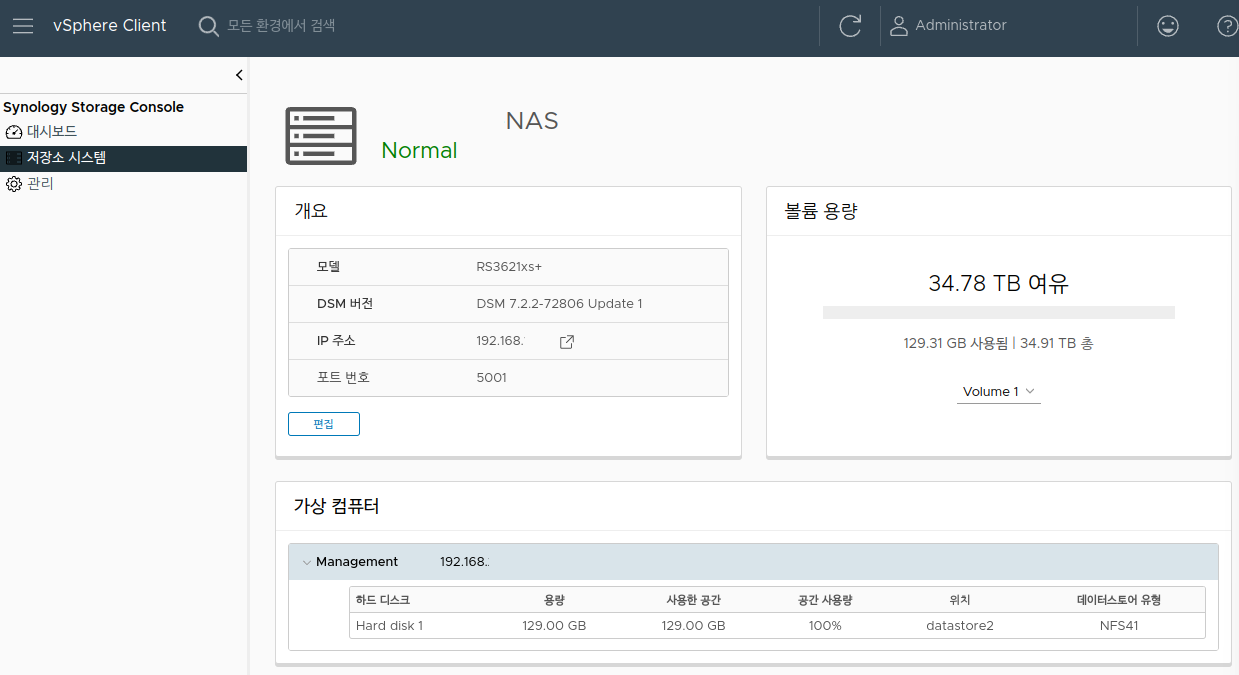Collapse the left navigation sidebar

tap(239, 75)
